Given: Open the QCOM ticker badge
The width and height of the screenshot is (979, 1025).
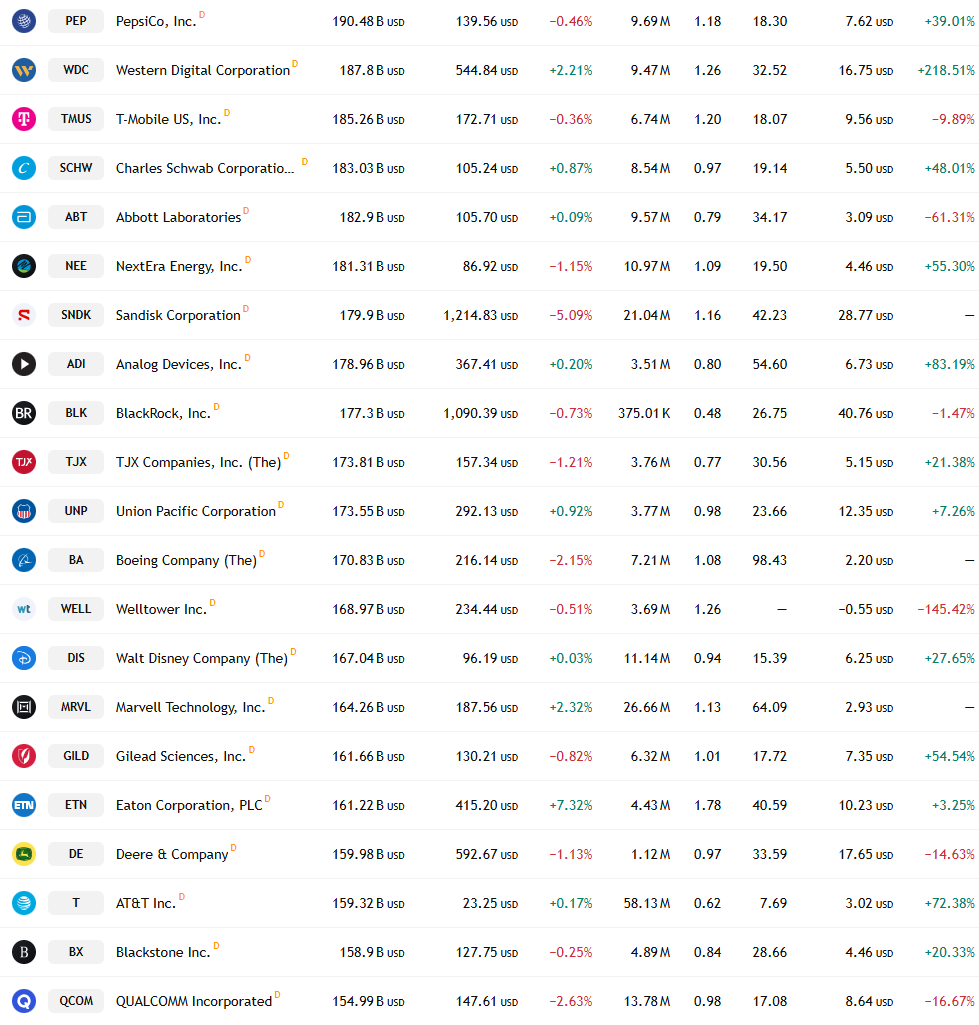Looking at the screenshot, I should 76,1001.
